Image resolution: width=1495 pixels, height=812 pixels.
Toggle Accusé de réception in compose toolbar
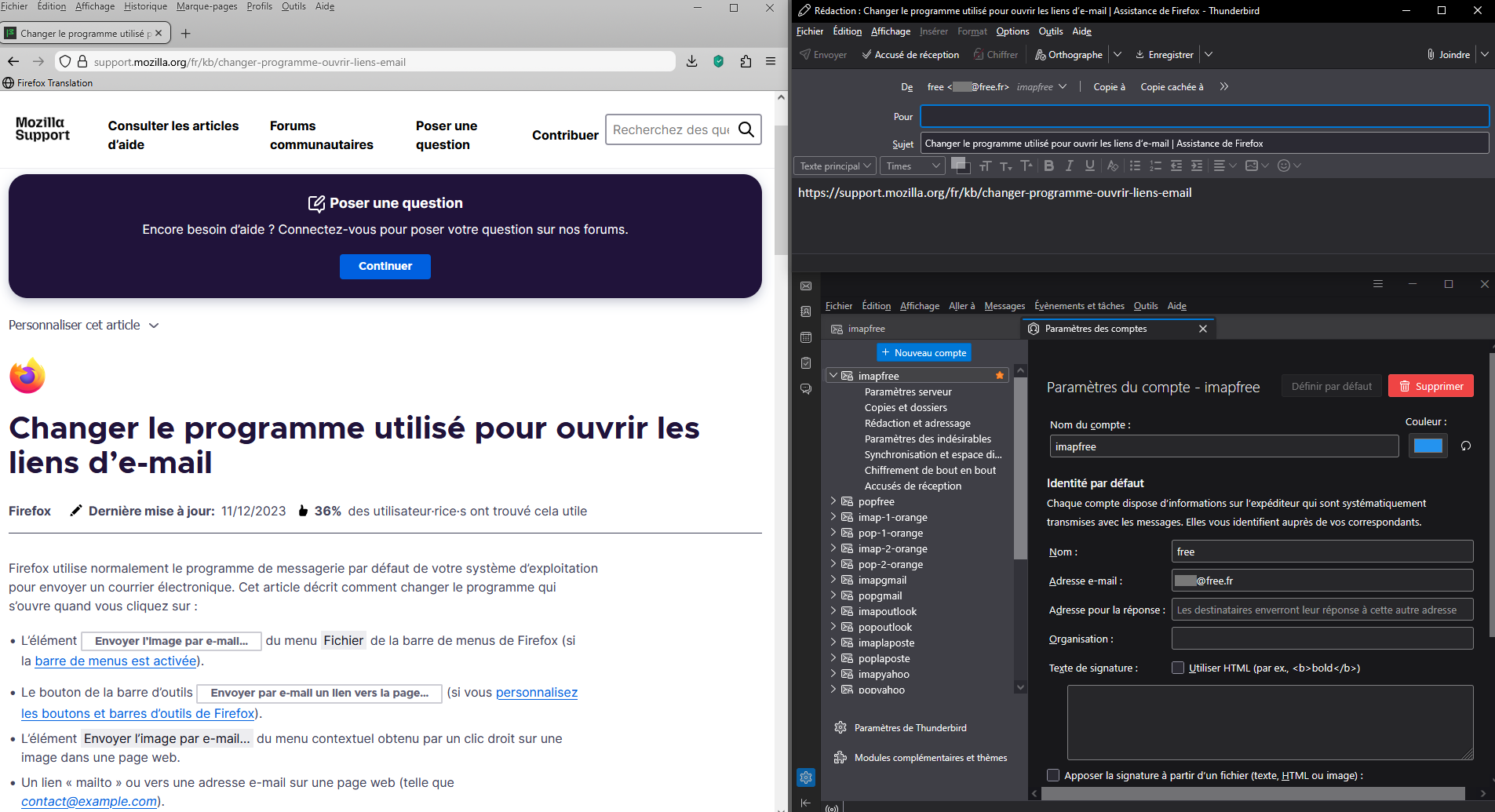click(x=910, y=55)
